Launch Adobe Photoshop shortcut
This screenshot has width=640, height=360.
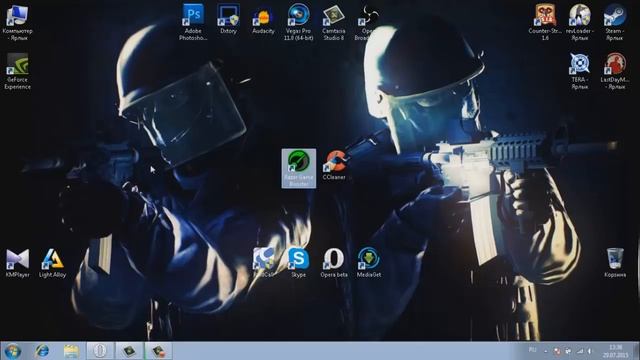193,22
